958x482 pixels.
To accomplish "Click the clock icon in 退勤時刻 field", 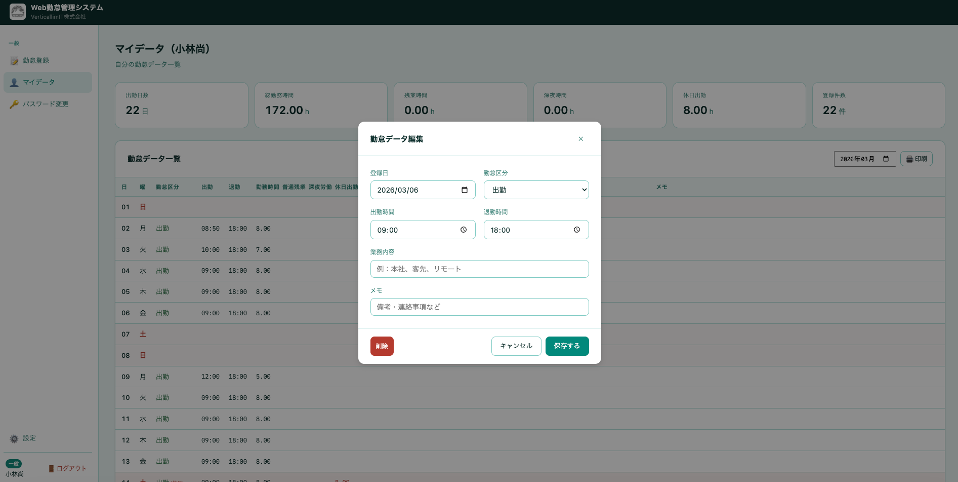I will [x=577, y=229].
